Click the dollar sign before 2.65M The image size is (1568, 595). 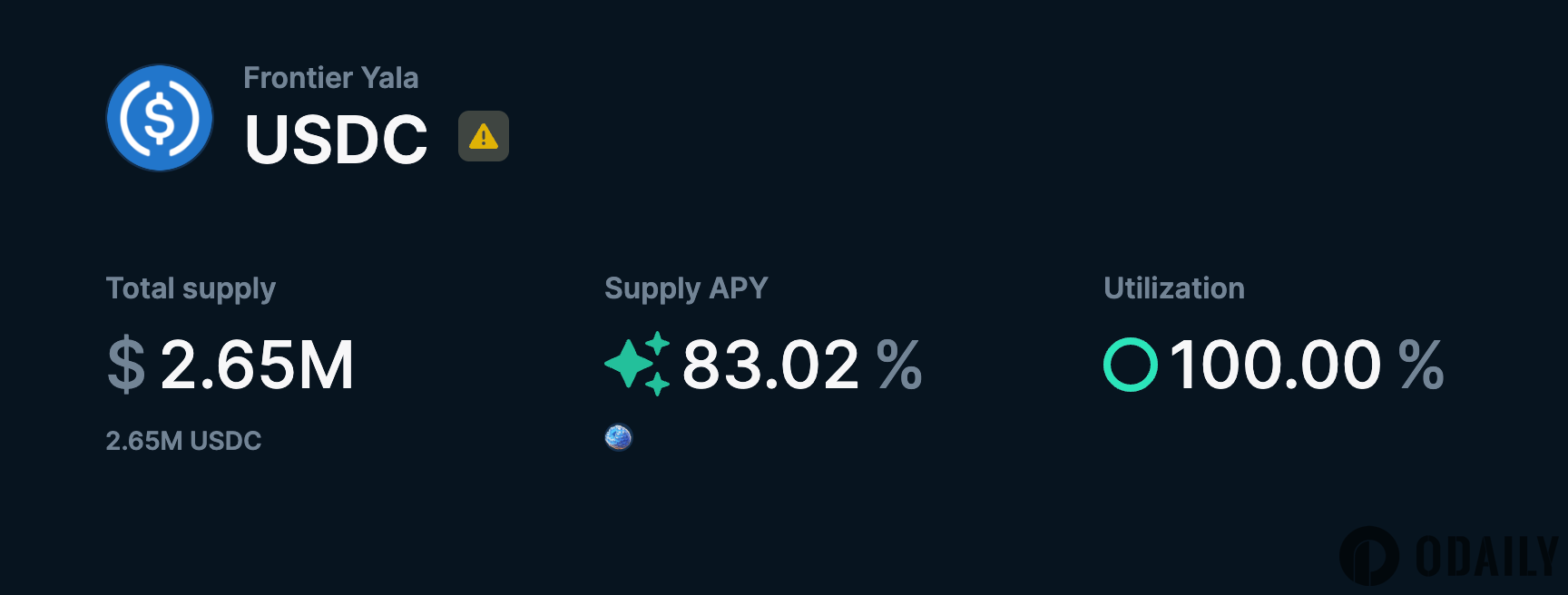(126, 365)
